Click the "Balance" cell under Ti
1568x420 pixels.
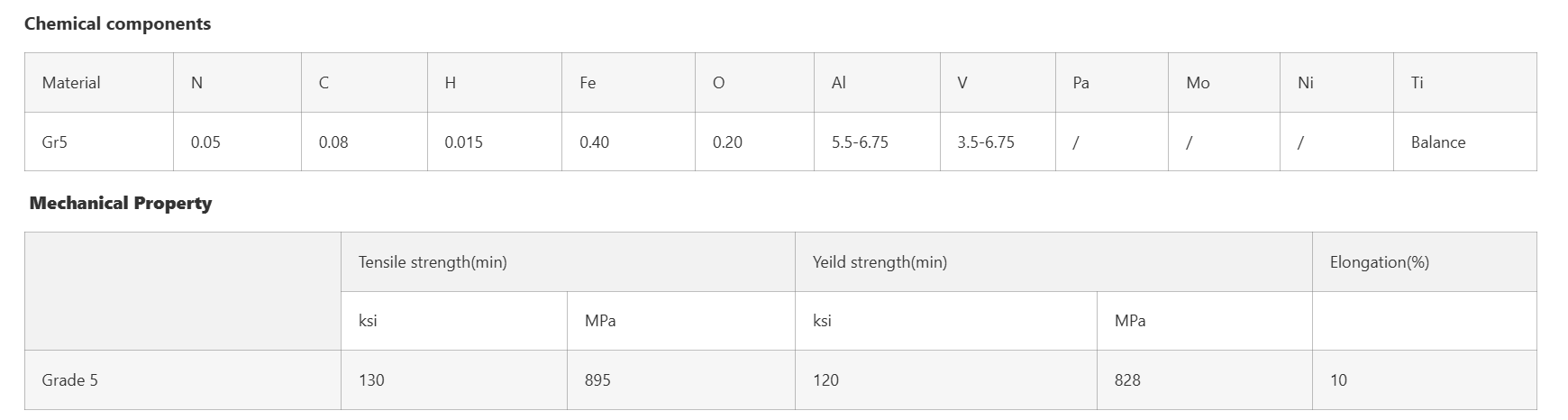pos(1438,142)
